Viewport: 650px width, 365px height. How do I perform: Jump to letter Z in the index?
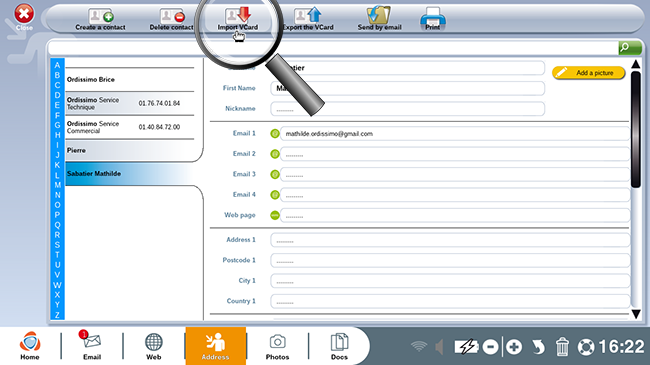[57, 315]
